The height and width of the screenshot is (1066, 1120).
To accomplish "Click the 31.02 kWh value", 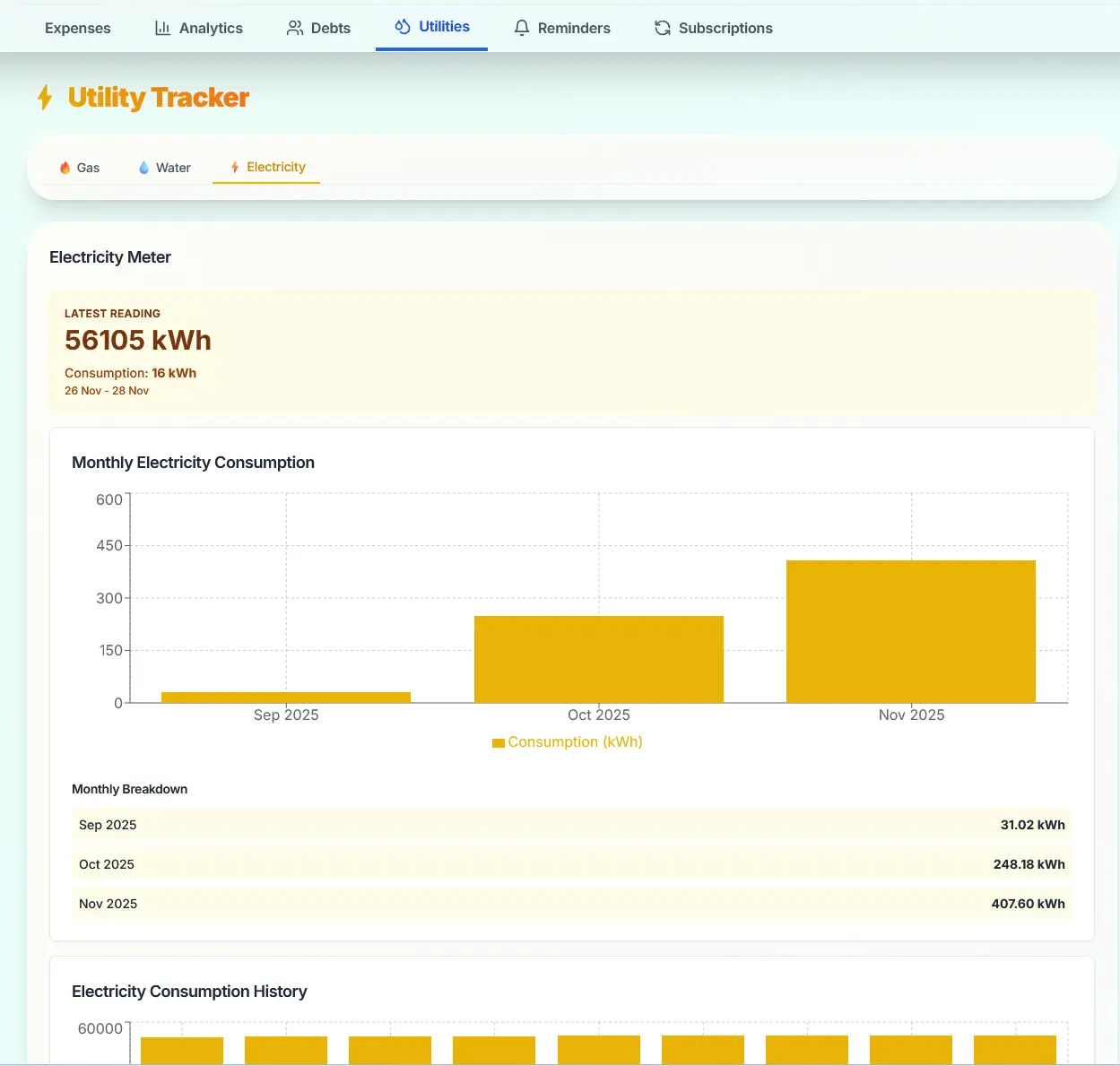I will coord(1033,825).
